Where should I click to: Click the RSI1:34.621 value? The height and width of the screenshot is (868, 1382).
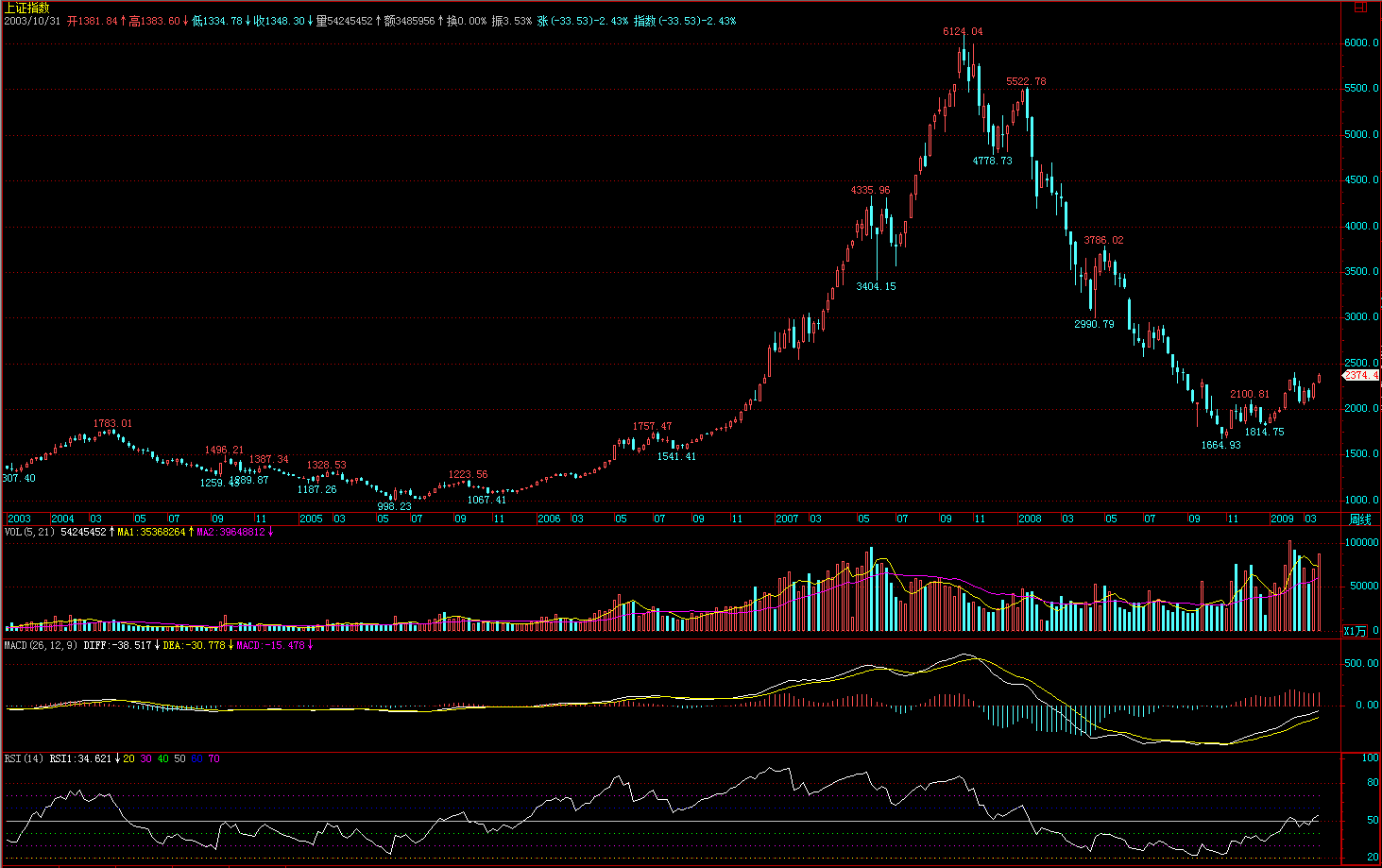click(x=80, y=759)
